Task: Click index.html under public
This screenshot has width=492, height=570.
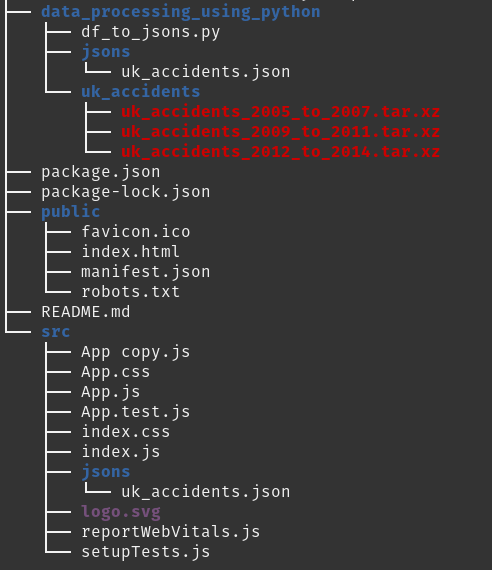Action: (131, 252)
